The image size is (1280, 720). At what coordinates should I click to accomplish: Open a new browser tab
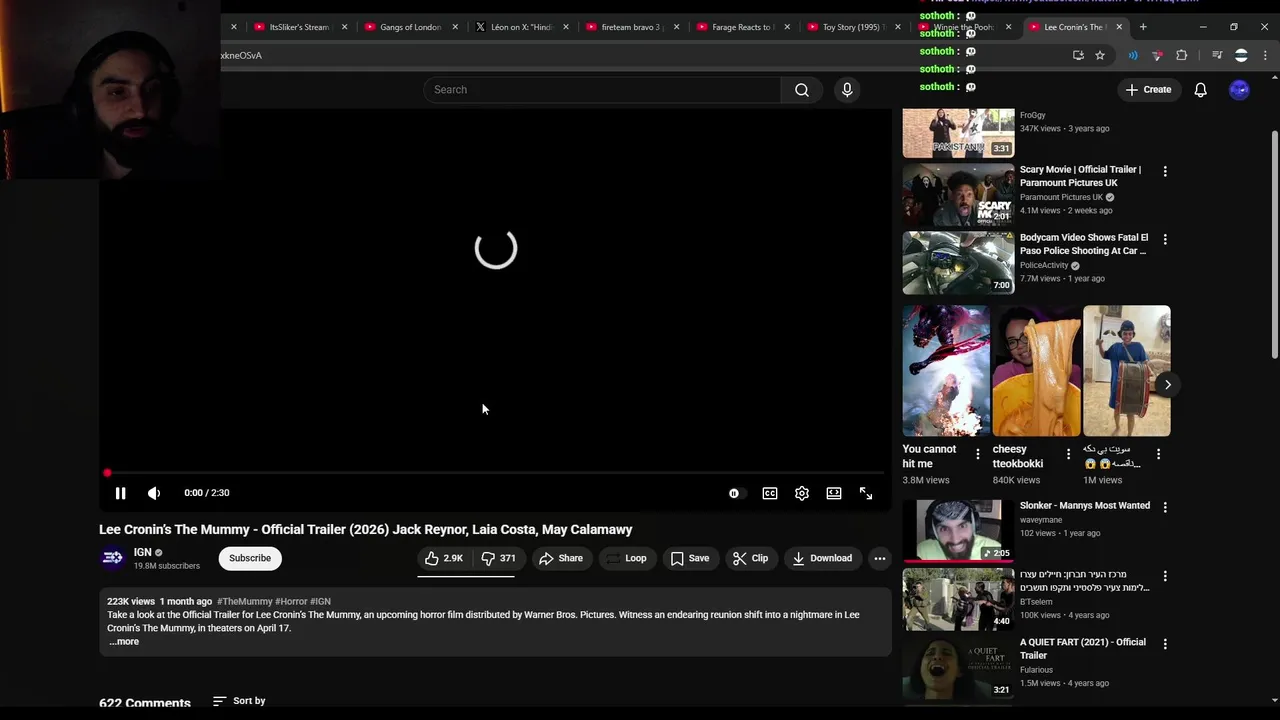point(1143,27)
